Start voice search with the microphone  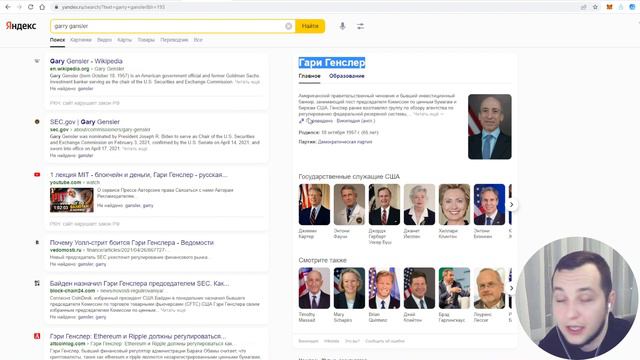coord(342,26)
